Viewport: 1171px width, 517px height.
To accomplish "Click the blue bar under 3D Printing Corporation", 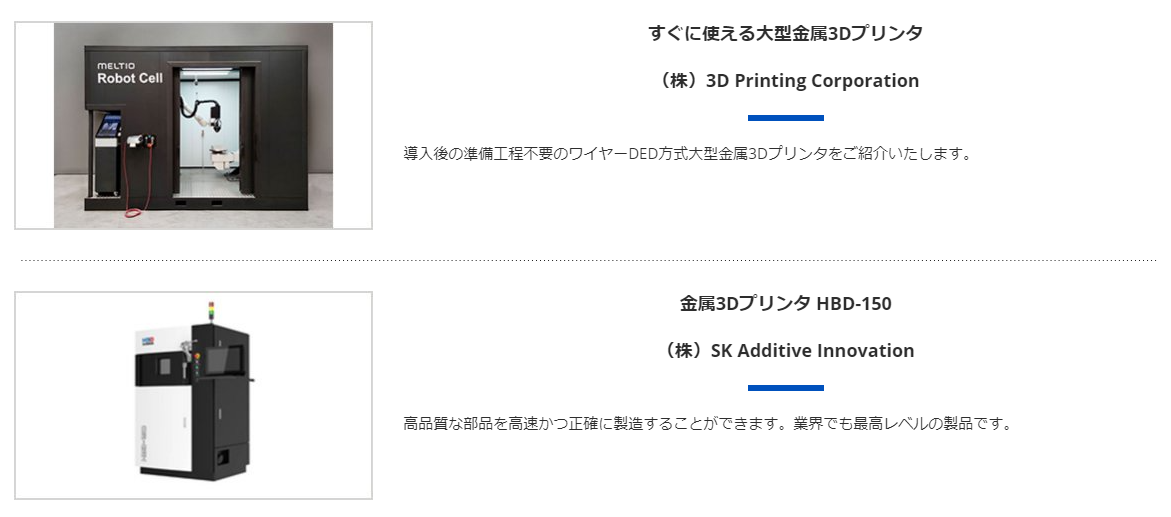I will tap(785, 118).
